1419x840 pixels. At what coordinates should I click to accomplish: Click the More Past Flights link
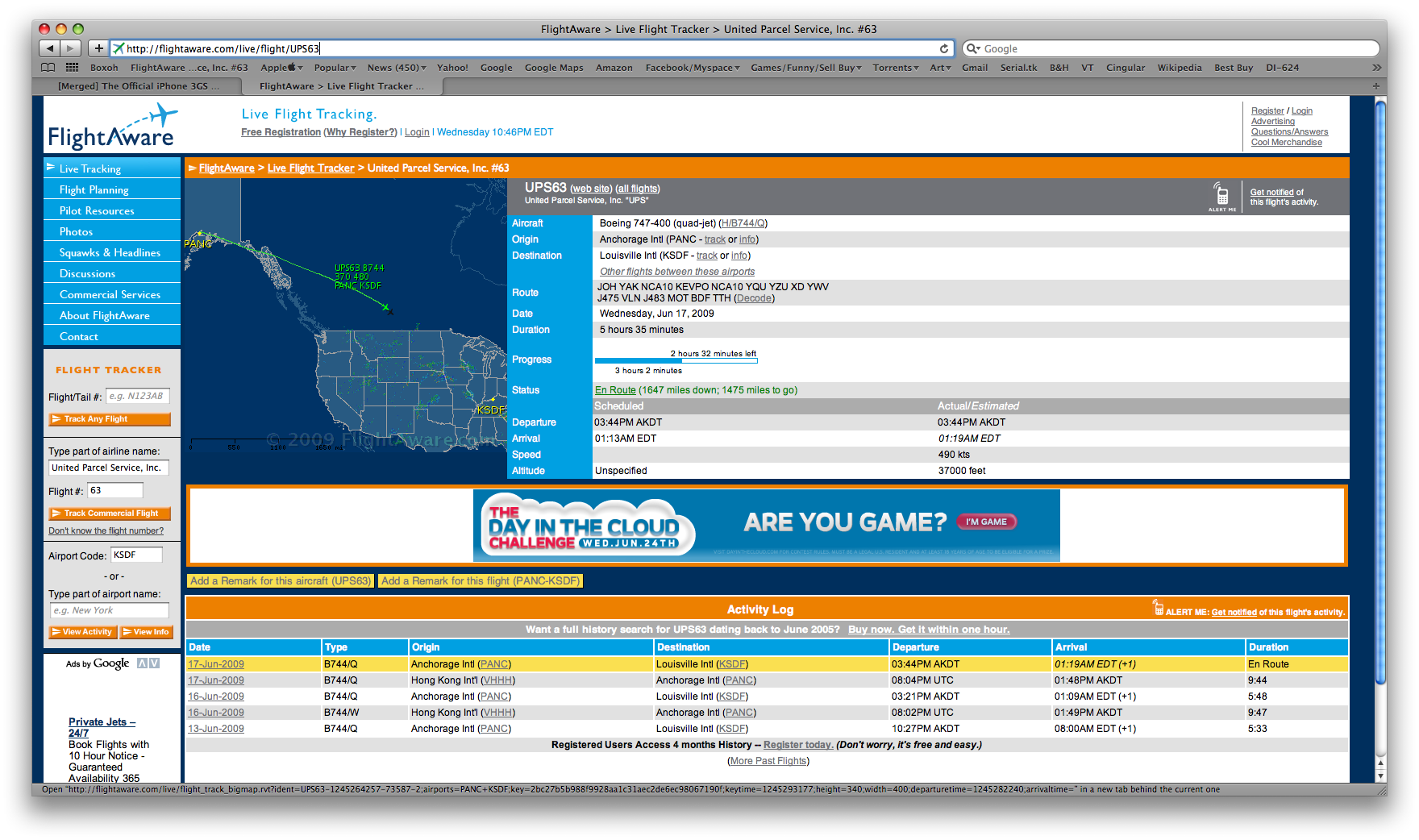click(768, 761)
